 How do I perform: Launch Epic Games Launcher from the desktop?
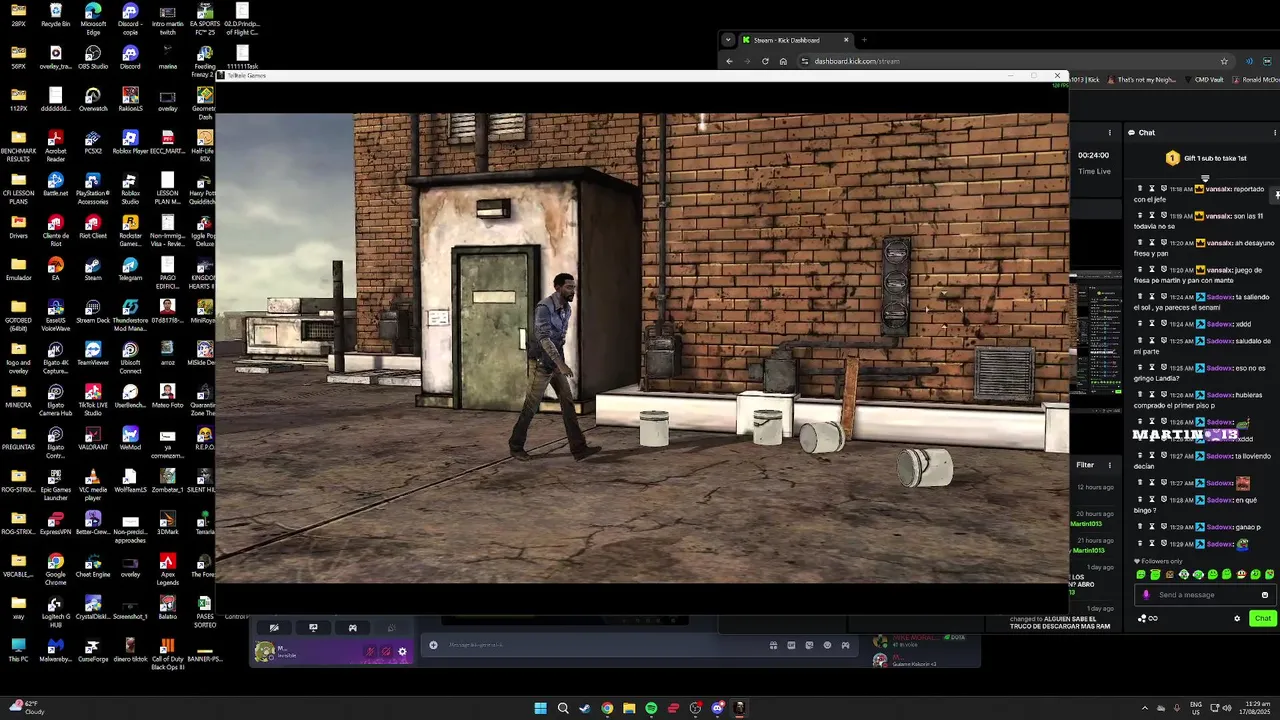pyautogui.click(x=56, y=484)
